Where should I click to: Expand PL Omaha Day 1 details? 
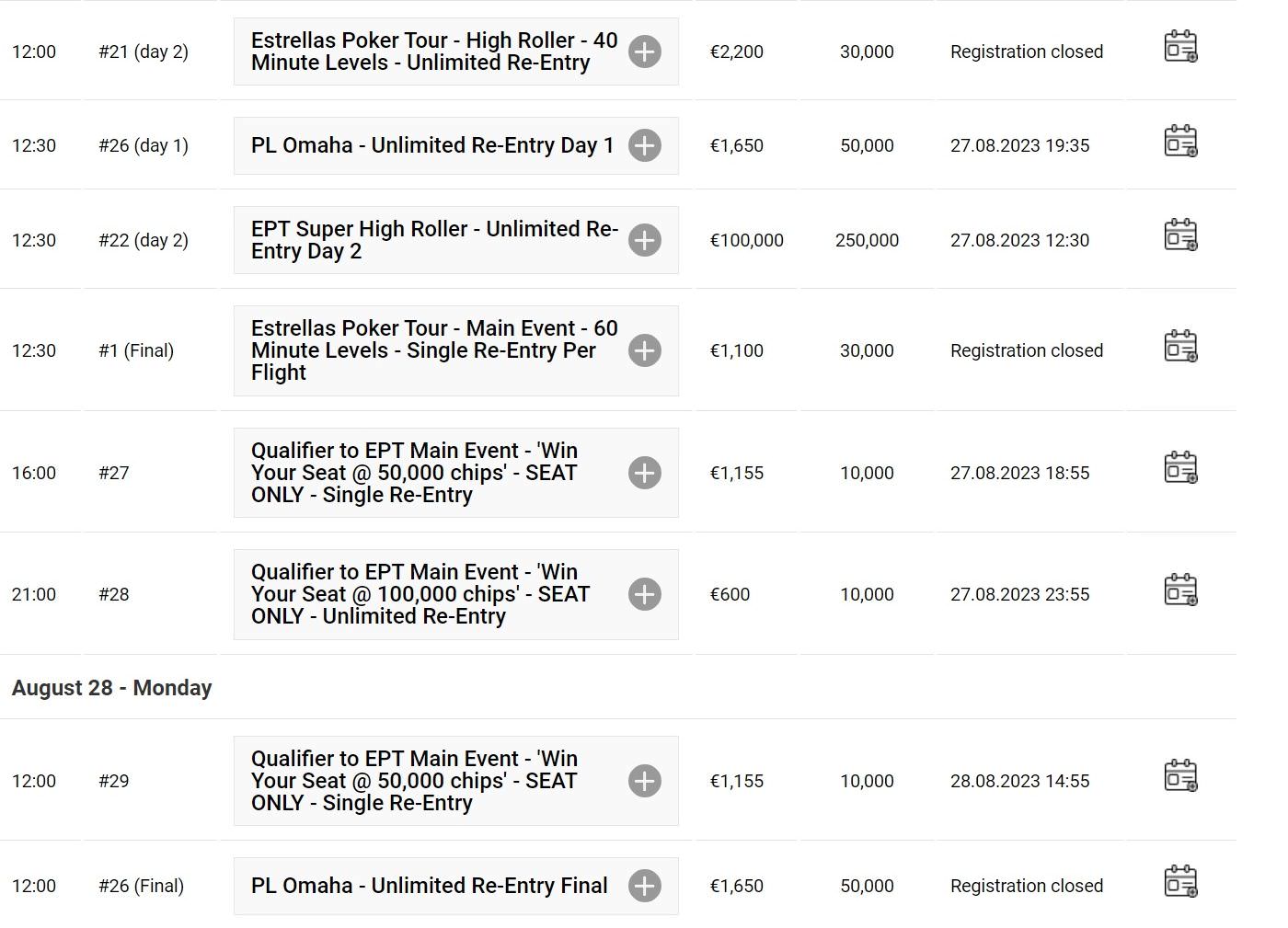pos(645,145)
